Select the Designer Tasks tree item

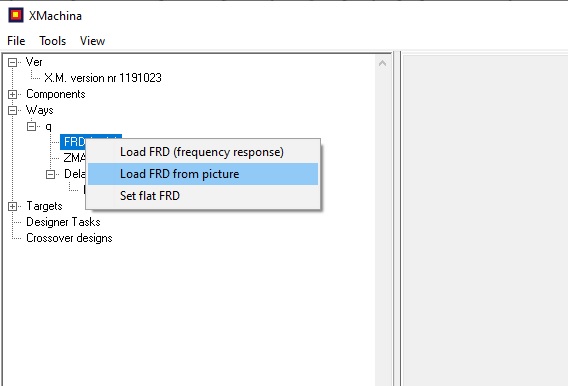63,222
